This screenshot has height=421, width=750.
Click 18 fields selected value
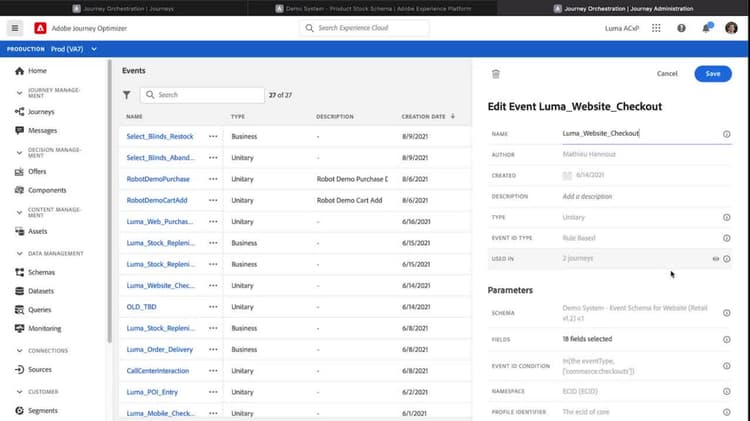[x=587, y=339]
